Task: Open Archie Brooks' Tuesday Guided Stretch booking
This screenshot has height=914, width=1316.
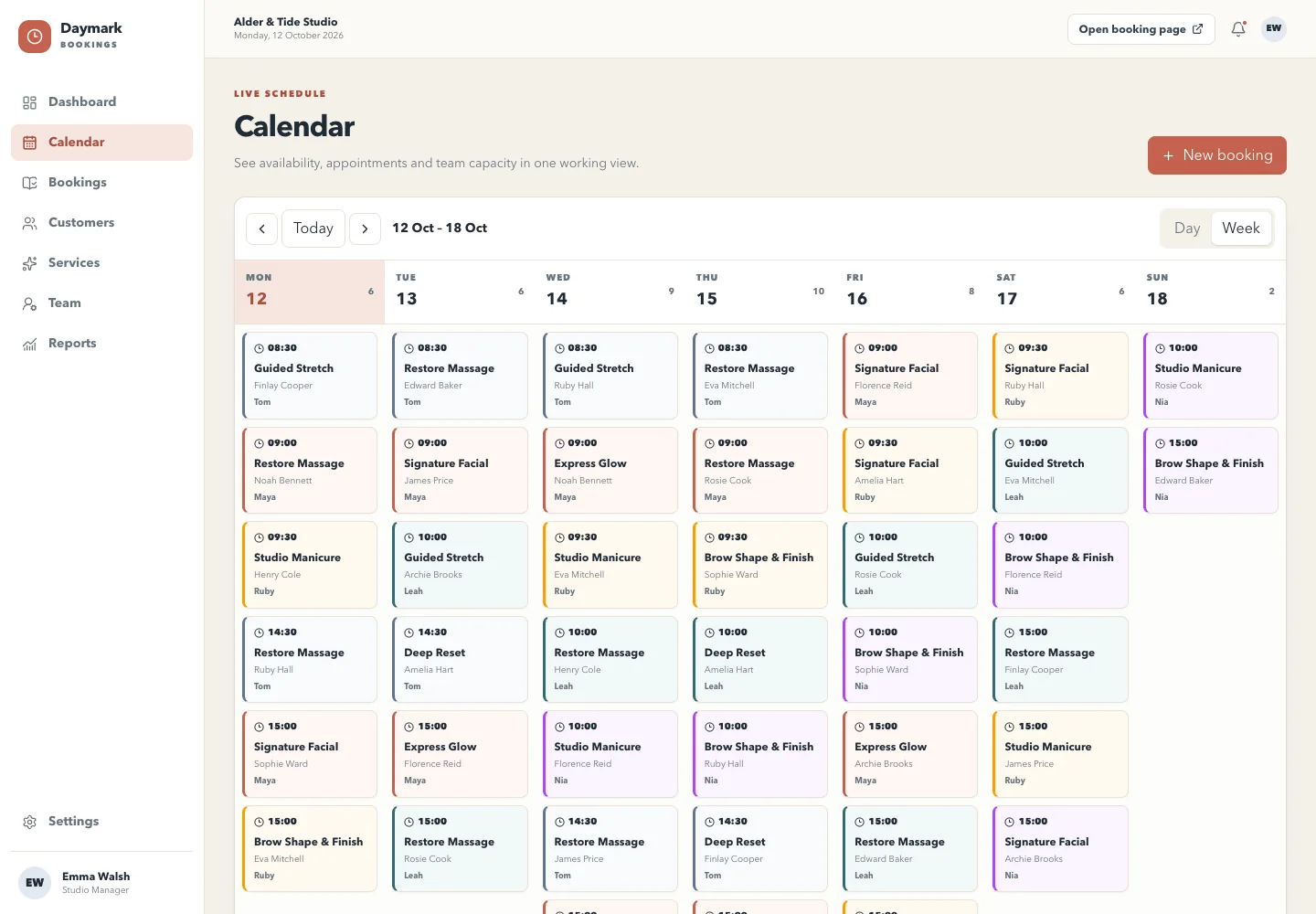Action: pyautogui.click(x=460, y=565)
